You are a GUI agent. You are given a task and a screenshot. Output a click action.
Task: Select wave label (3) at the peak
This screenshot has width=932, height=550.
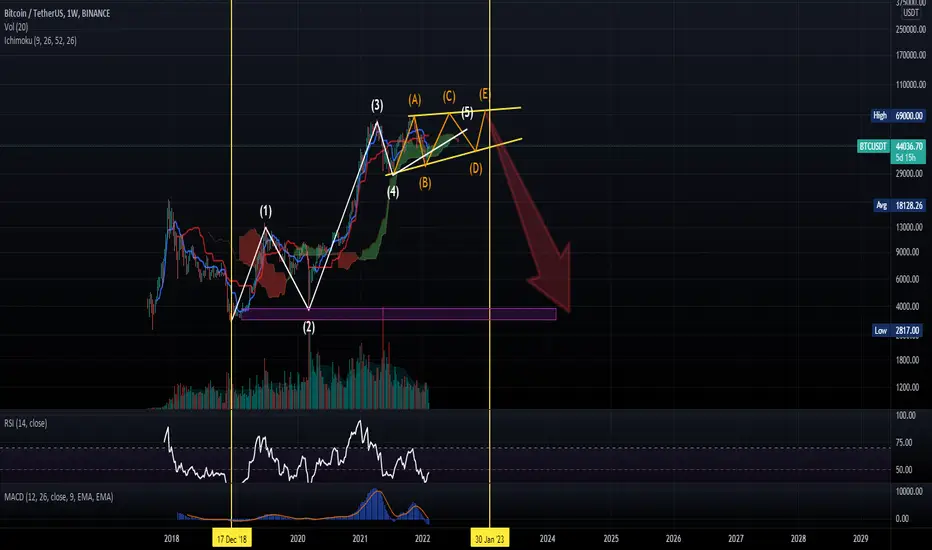point(377,106)
